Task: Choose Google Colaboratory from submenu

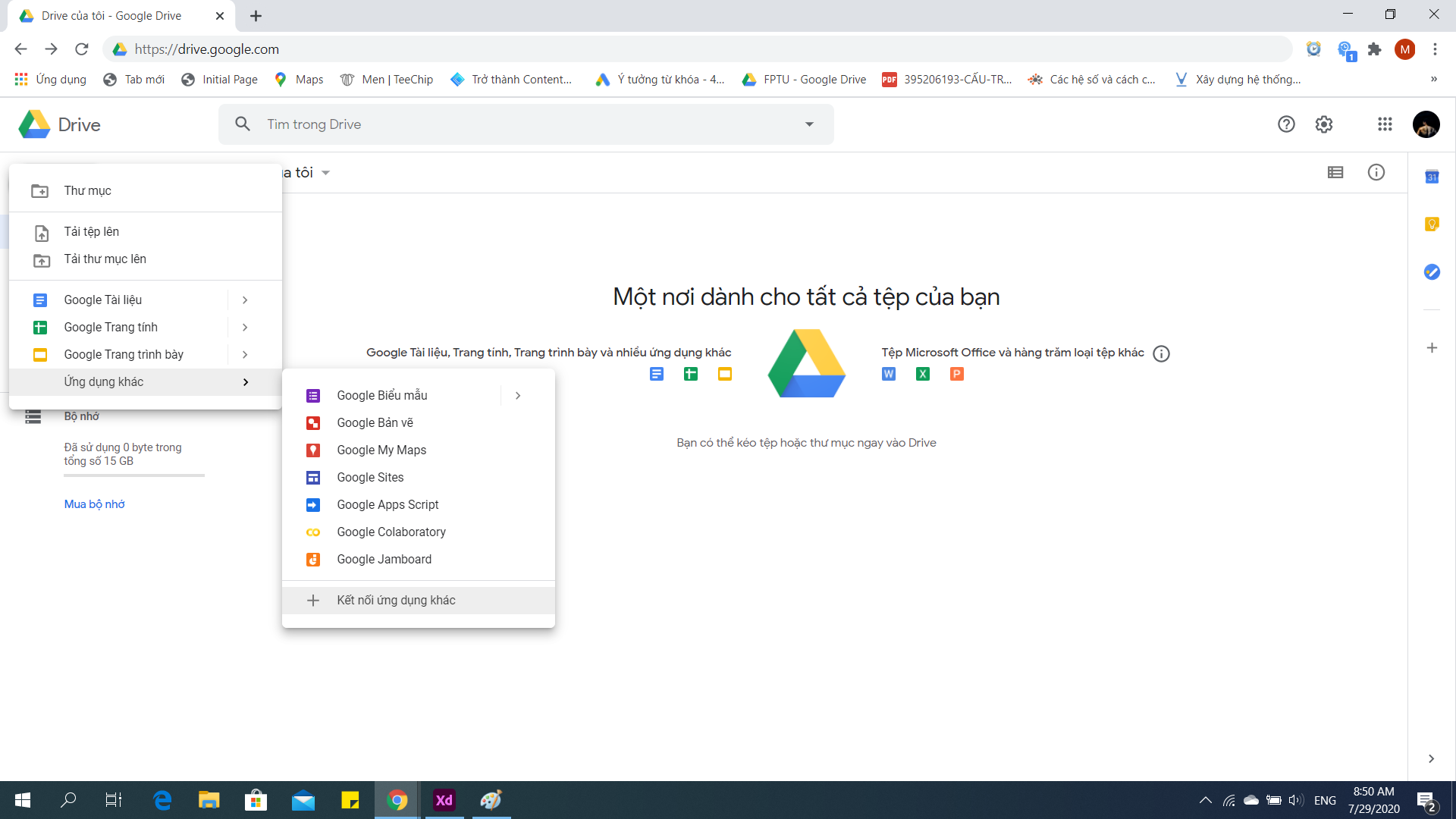Action: coord(419,532)
